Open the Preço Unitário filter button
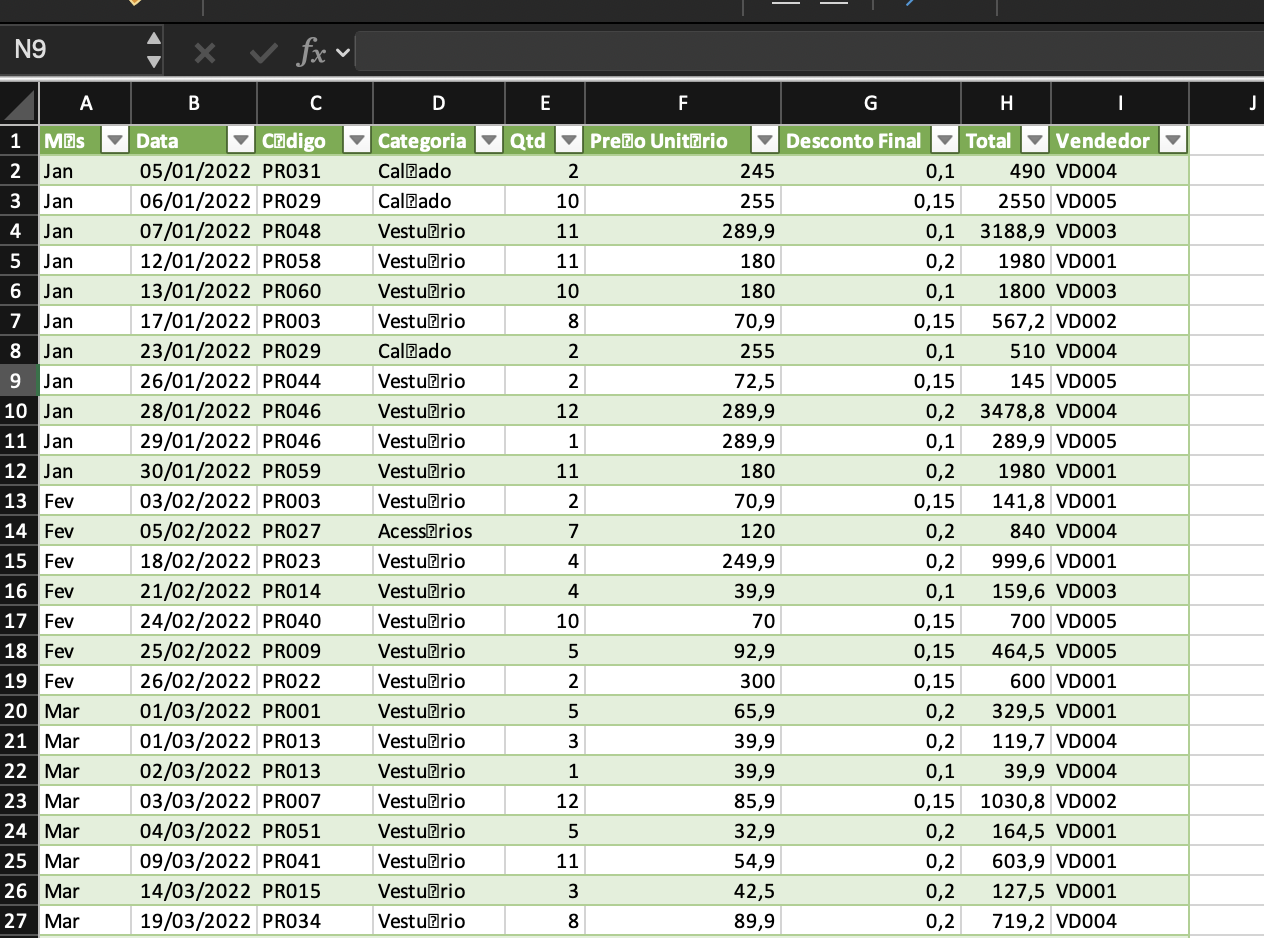1264x938 pixels. coord(765,141)
